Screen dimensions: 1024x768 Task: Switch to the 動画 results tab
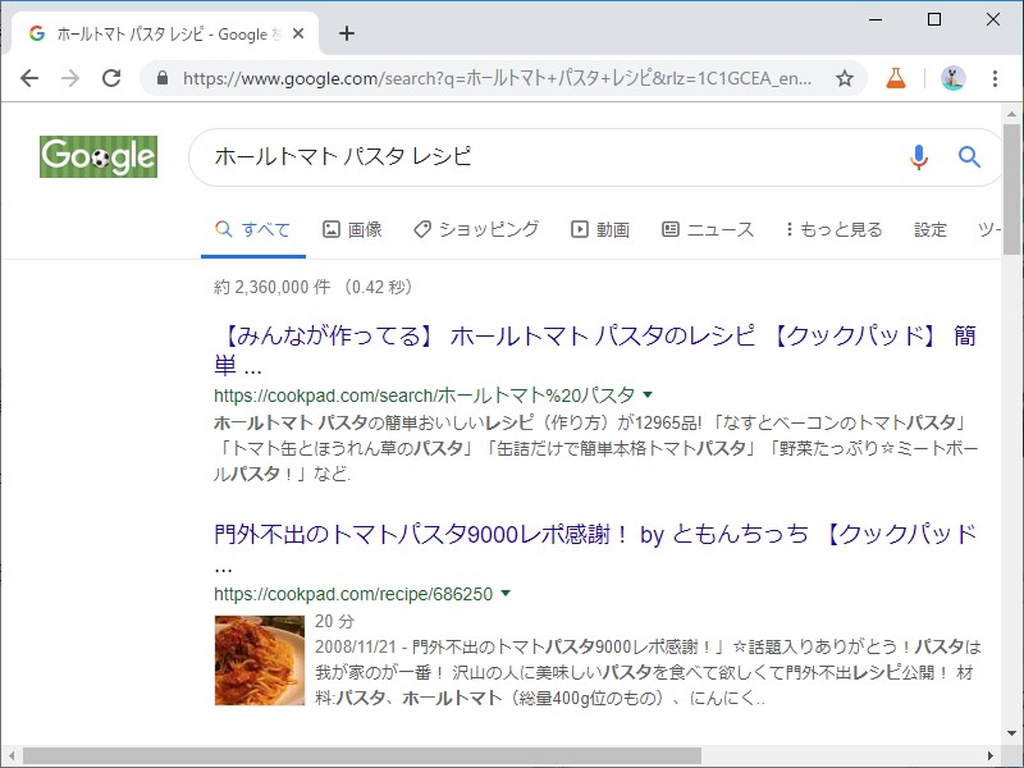600,229
